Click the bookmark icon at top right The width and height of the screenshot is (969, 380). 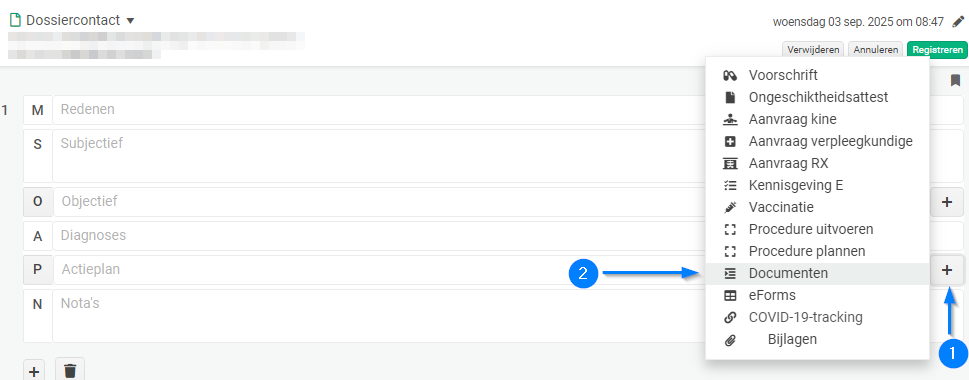point(955,80)
